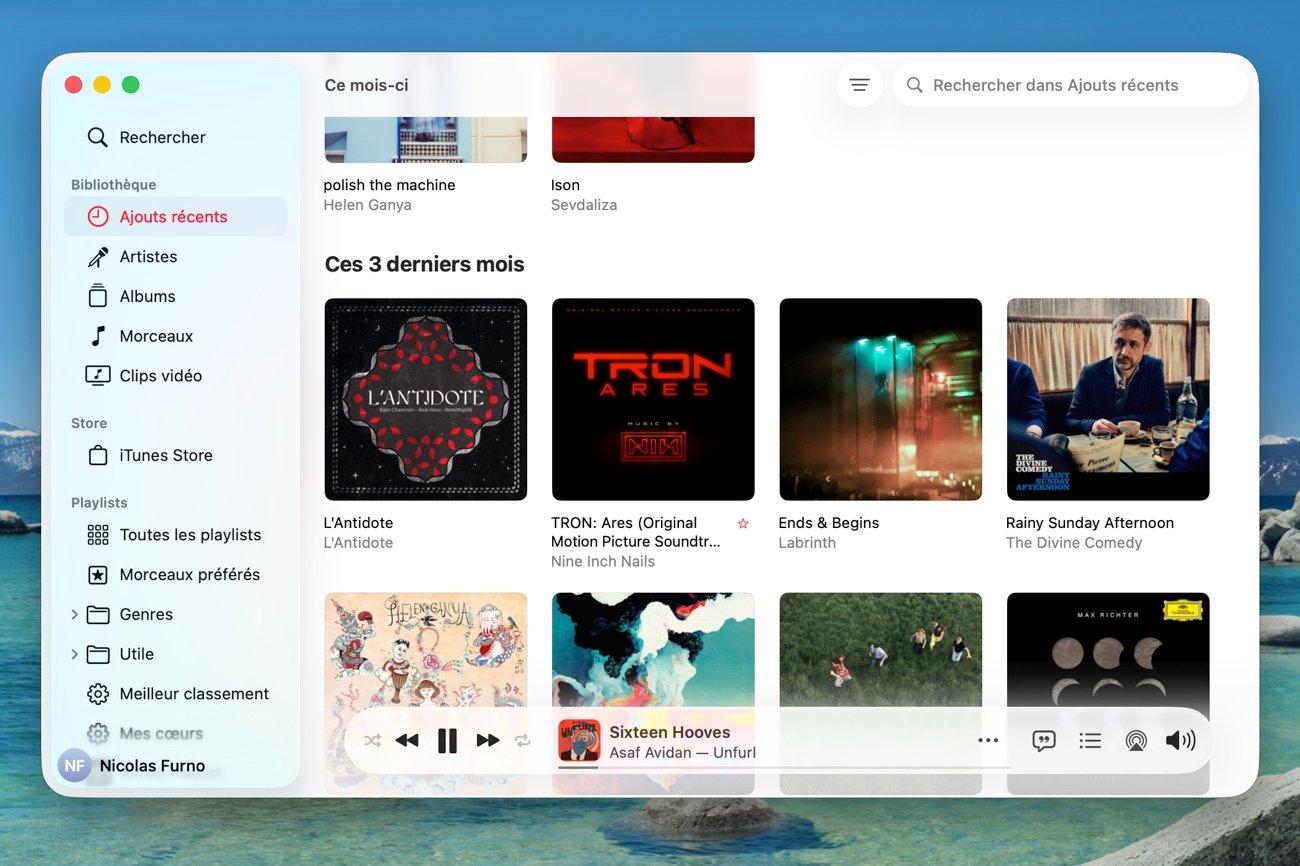
Task: Open the three-dot more options menu
Action: click(x=988, y=741)
